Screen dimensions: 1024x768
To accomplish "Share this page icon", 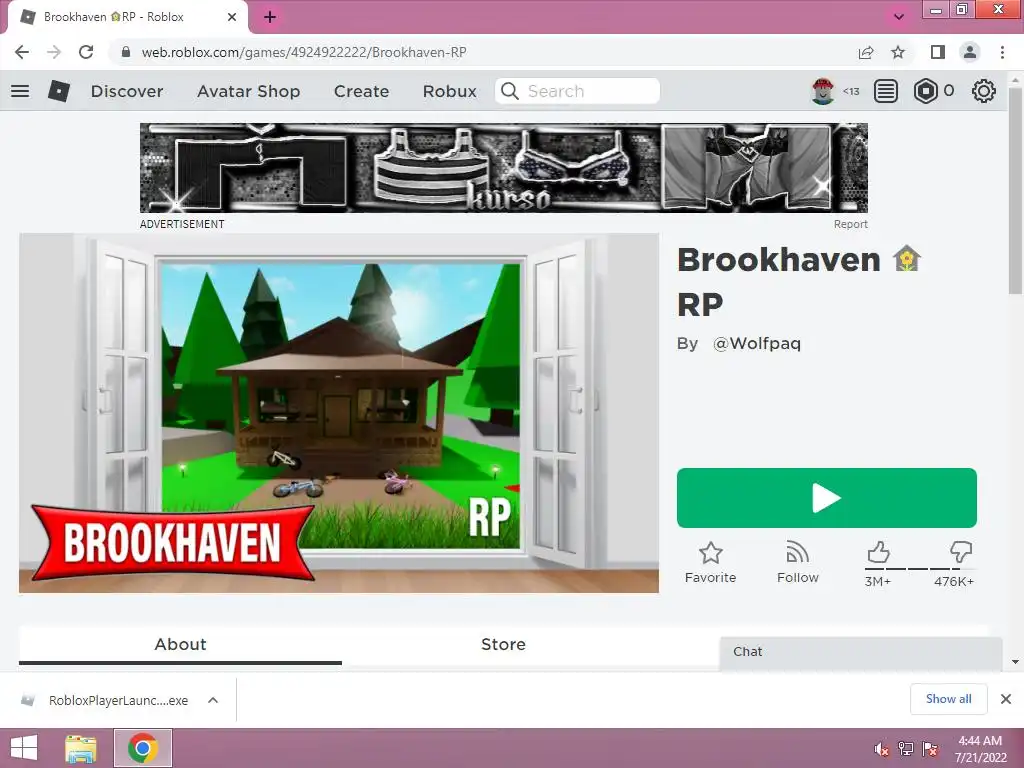I will (x=866, y=52).
